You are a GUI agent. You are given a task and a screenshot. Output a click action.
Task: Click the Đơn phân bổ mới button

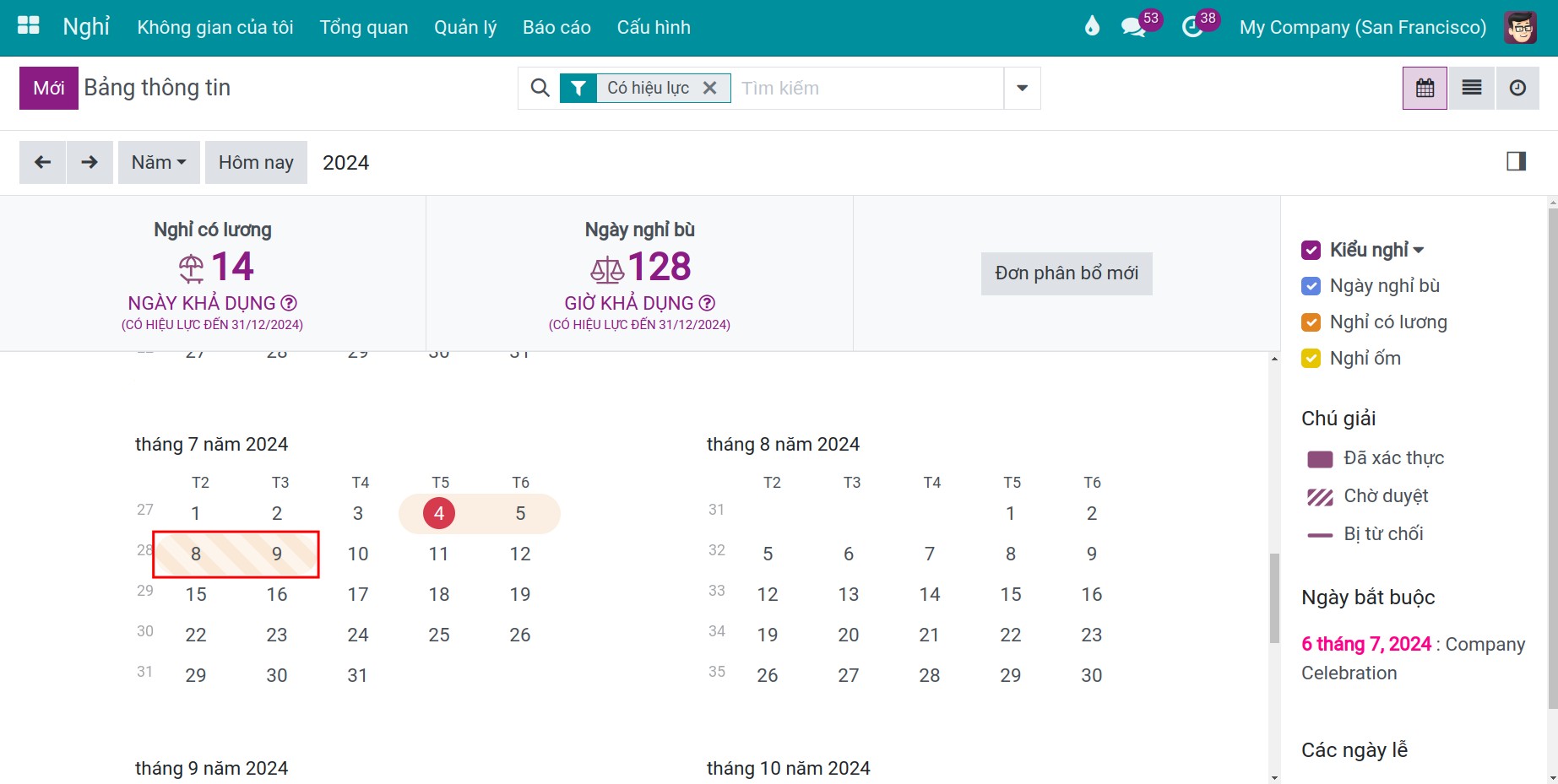pos(1067,273)
